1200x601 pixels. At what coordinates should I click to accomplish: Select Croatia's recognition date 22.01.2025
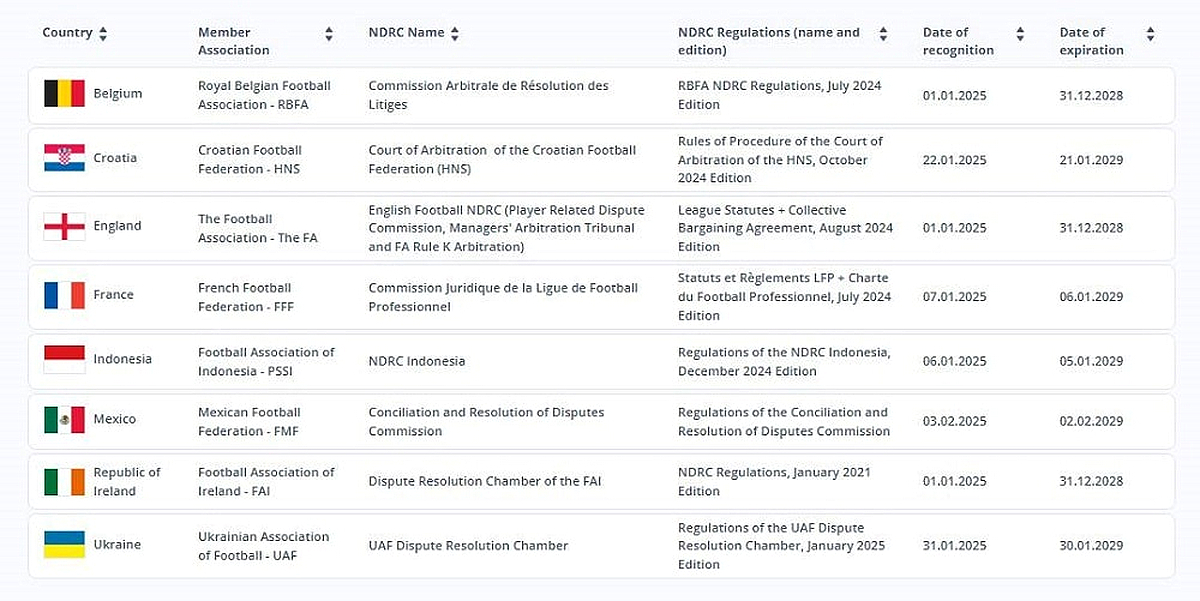(x=954, y=160)
